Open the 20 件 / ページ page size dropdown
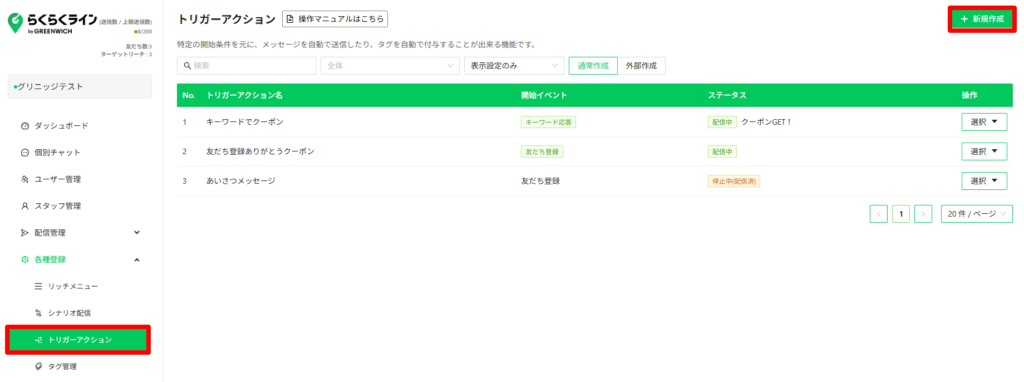Image resolution: width=1024 pixels, height=382 pixels. [977, 214]
